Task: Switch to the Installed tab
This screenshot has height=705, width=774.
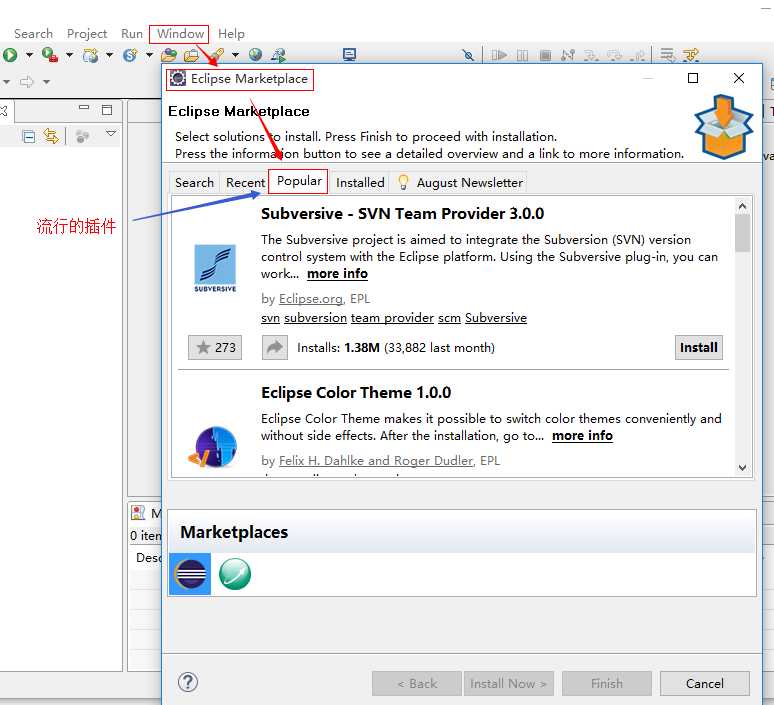Action: [360, 183]
